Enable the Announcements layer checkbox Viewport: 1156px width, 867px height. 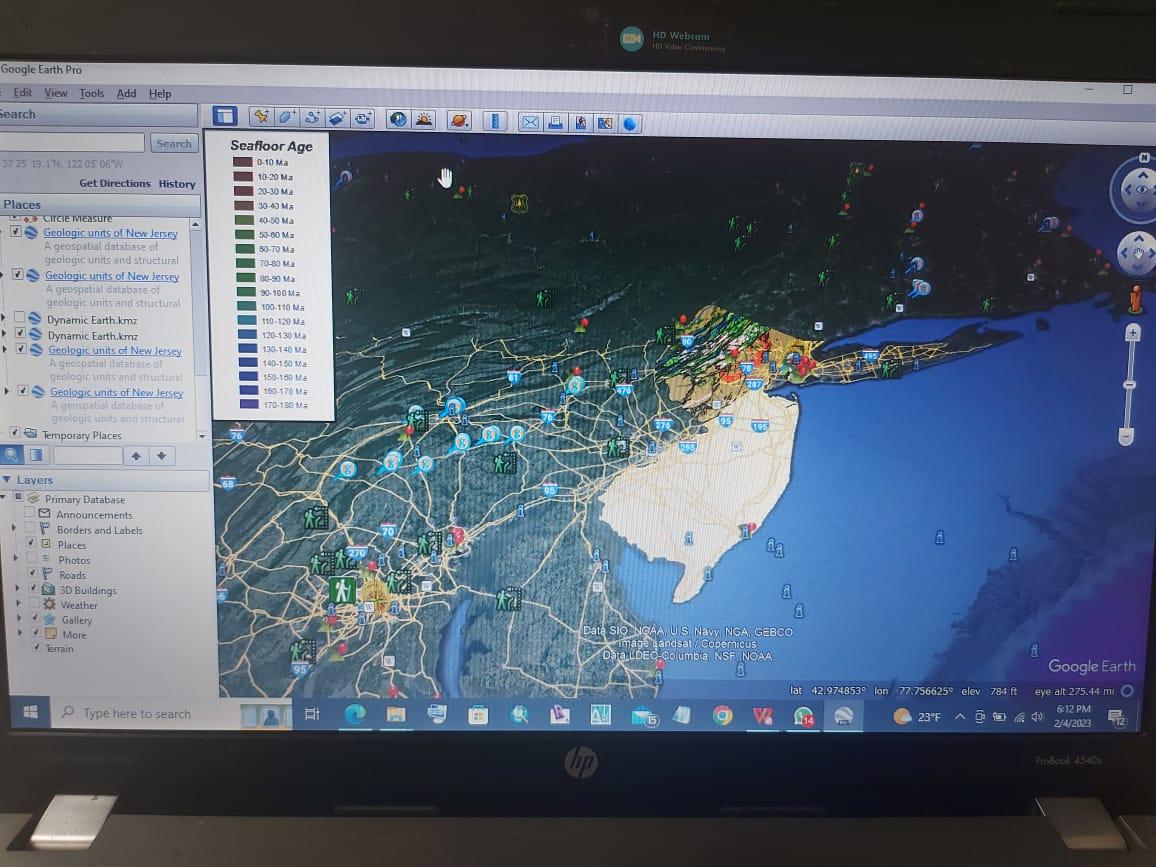tap(29, 512)
